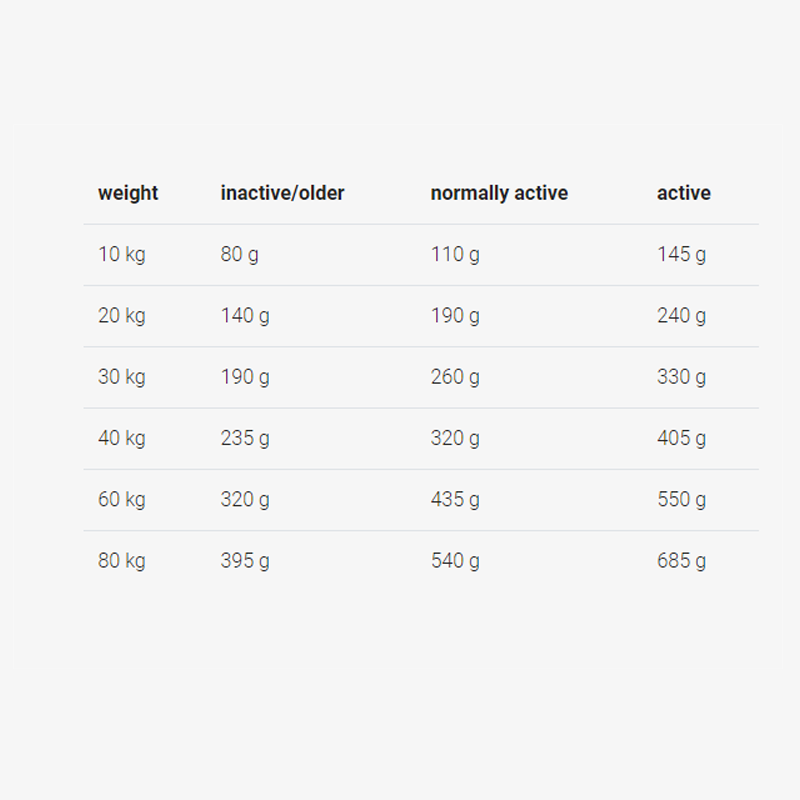Click the 80 g inactive value
Screen dimensions: 800x800
239,255
